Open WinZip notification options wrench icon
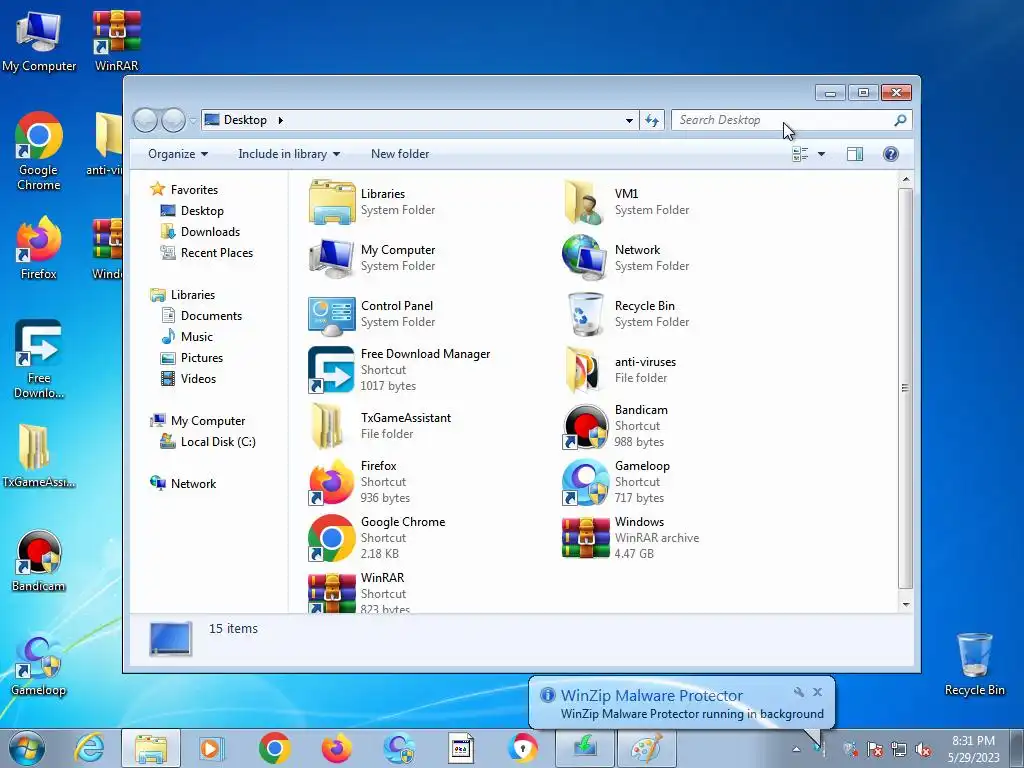Screen dimensions: 1024x768 (799, 692)
